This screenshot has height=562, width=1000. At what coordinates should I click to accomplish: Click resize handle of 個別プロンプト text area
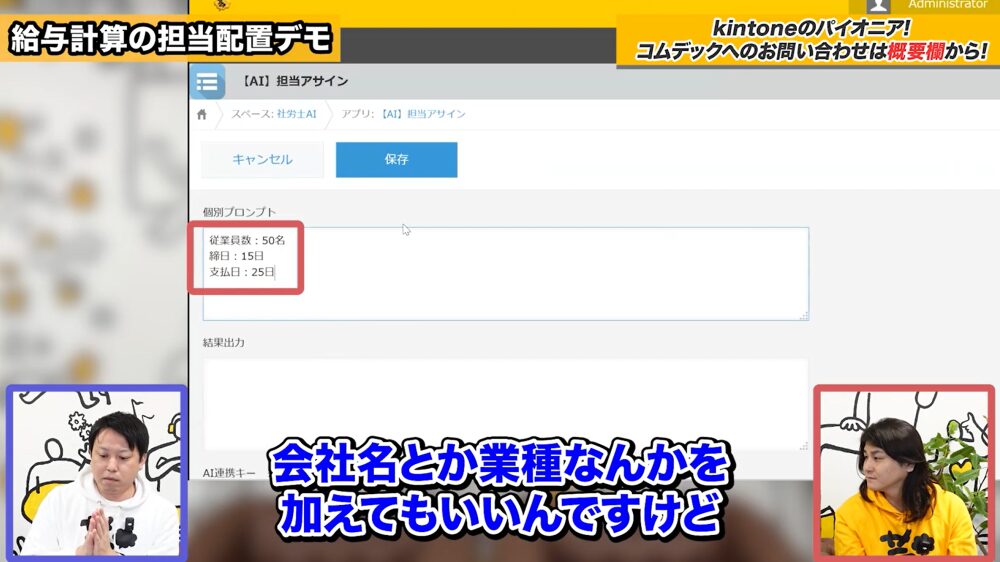pyautogui.click(x=803, y=315)
